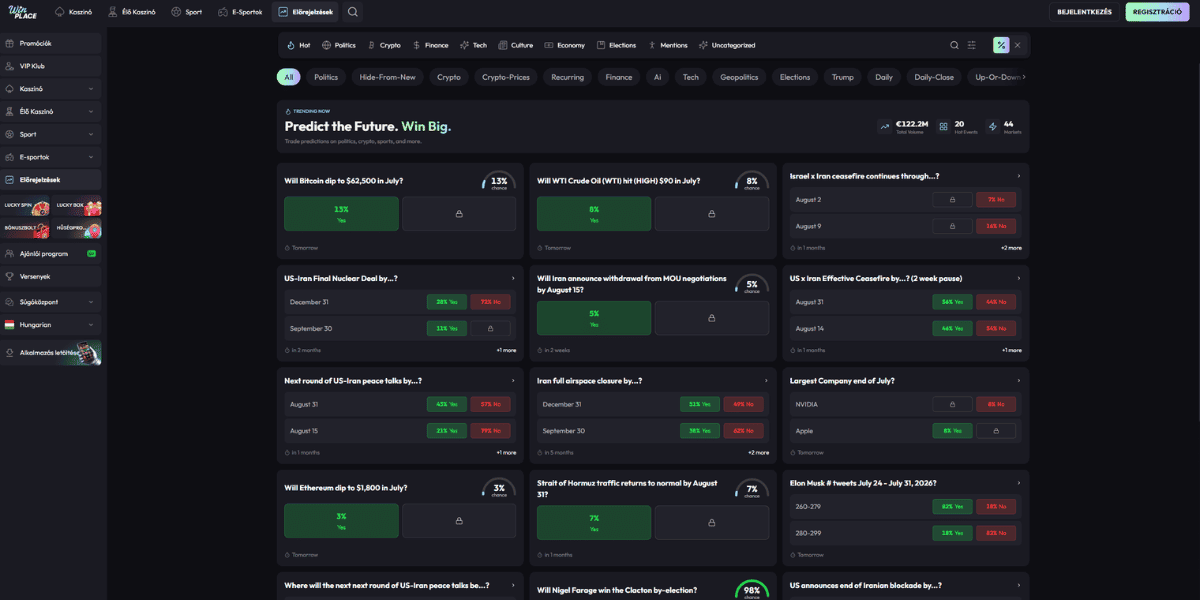
Task: Select the Crypto-Prices filter chip
Action: (x=506, y=77)
